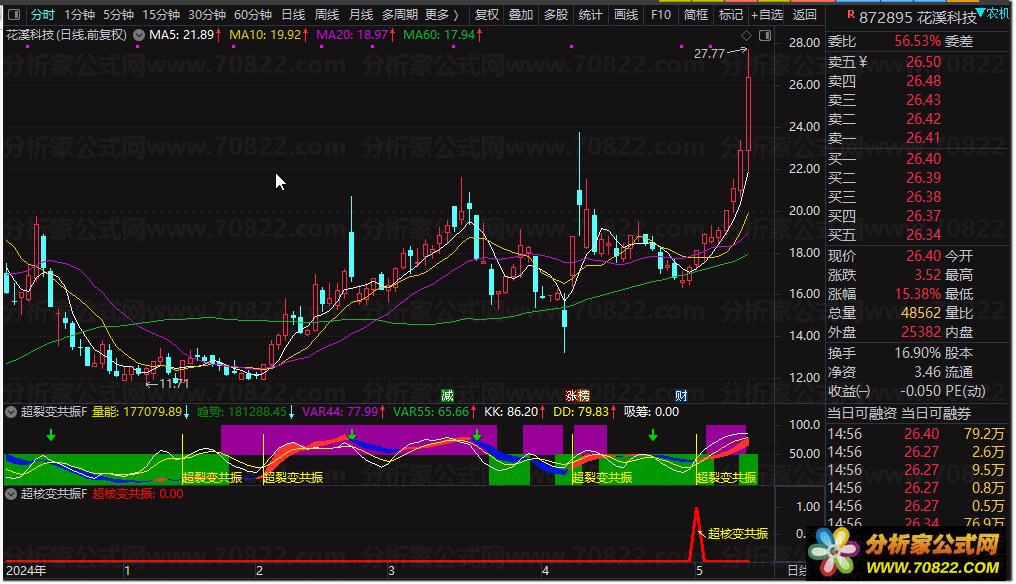Screen dimensions: 1016x584
Task: Click the KK: 86.20 indicator value
Action: coord(516,412)
